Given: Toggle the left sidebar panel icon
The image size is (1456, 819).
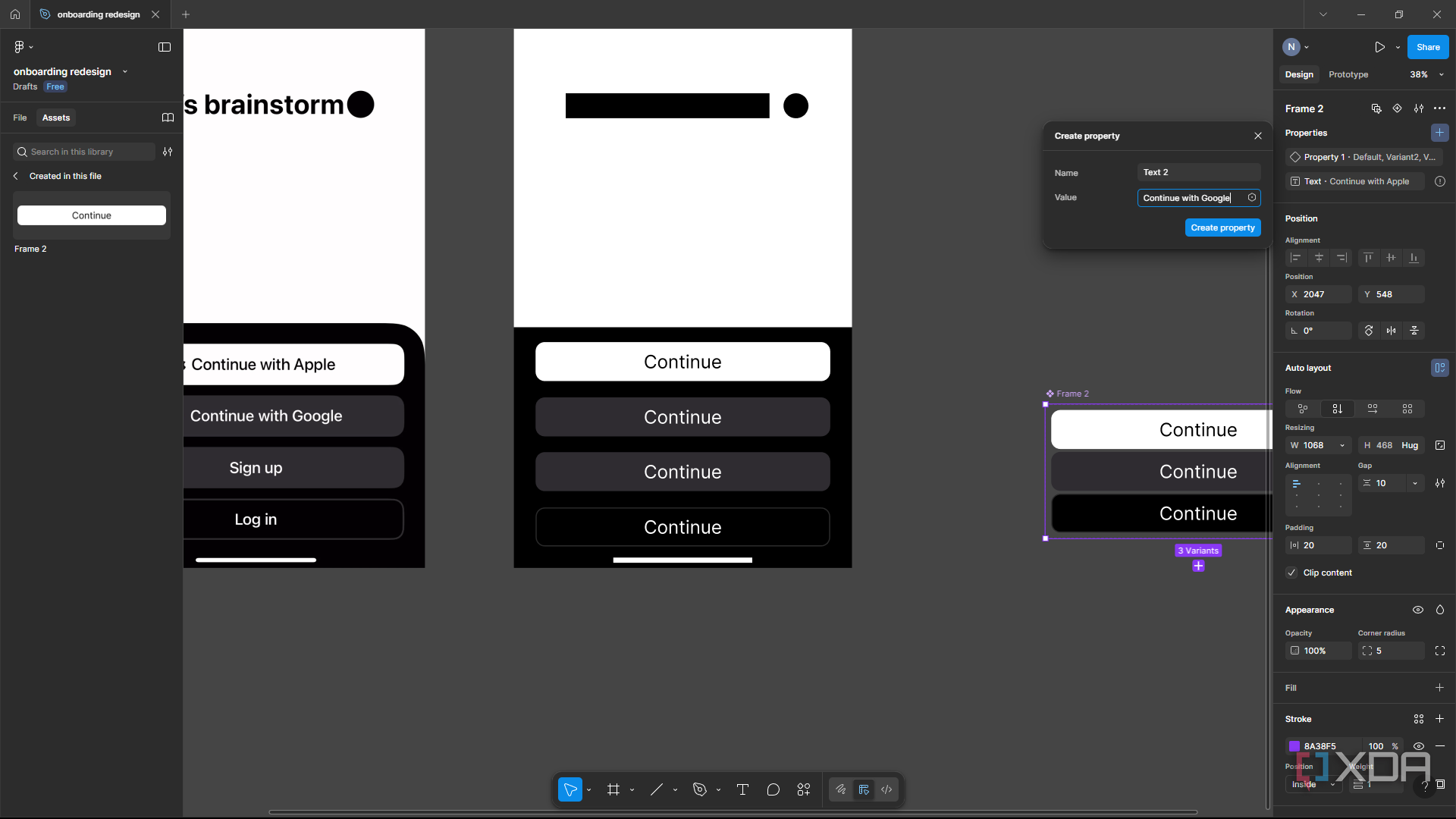Looking at the screenshot, I should pos(165,47).
